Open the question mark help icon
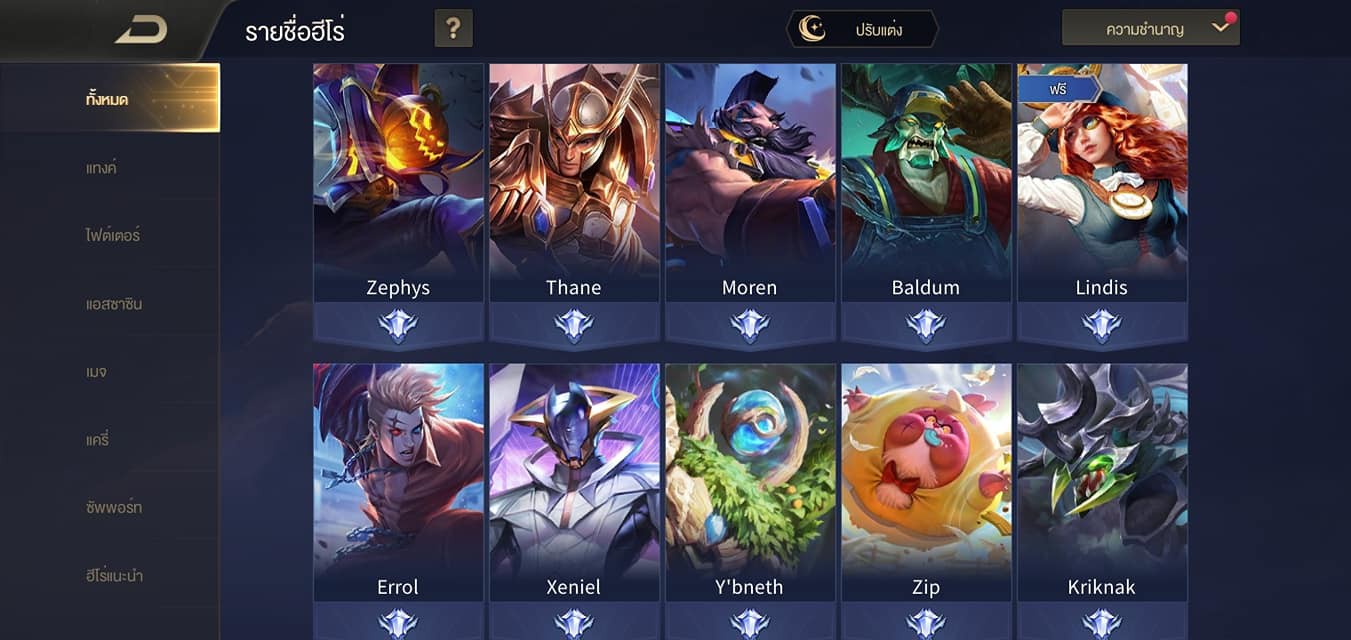1351x640 pixels. [454, 28]
